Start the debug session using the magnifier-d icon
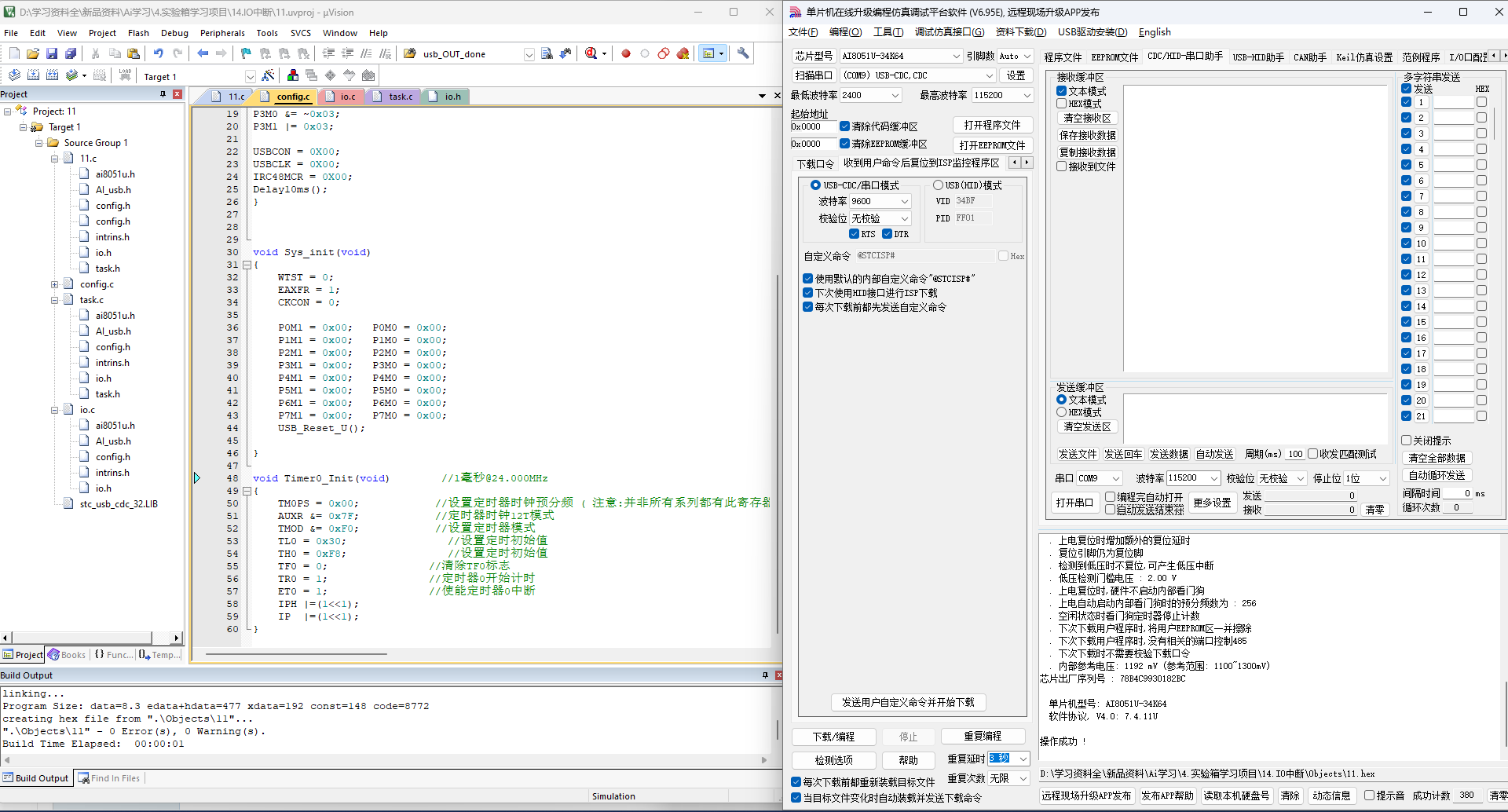The width and height of the screenshot is (1508, 812). (591, 53)
